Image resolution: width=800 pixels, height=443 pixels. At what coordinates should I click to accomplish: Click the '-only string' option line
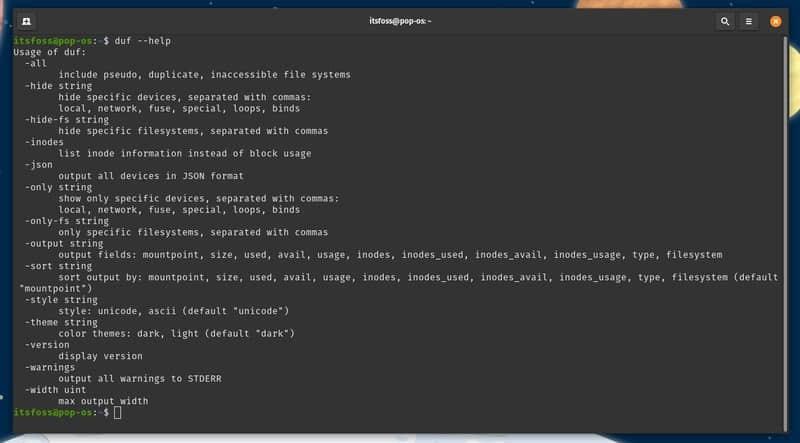coord(58,187)
